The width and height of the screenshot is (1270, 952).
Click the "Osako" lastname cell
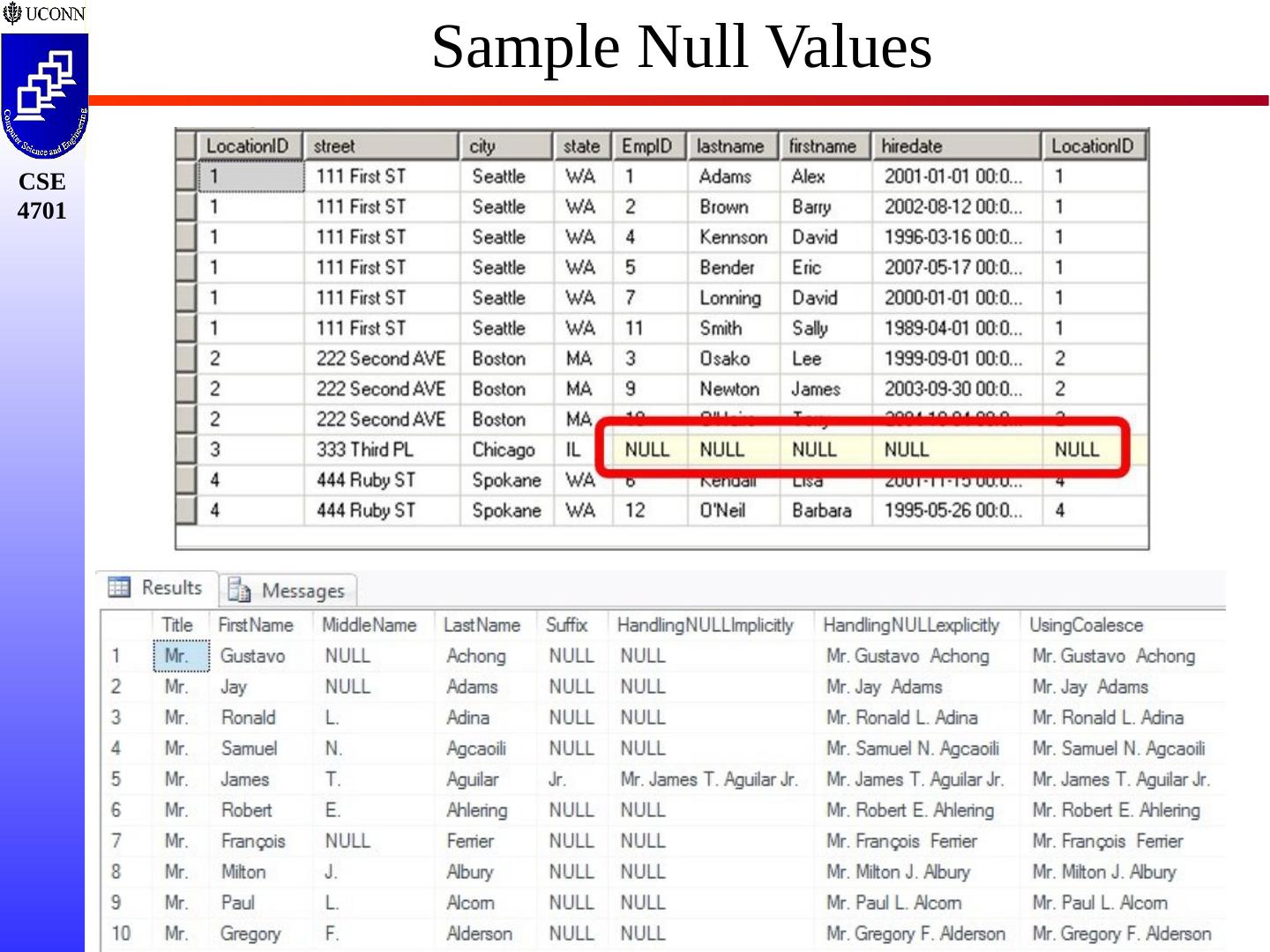coord(733,359)
